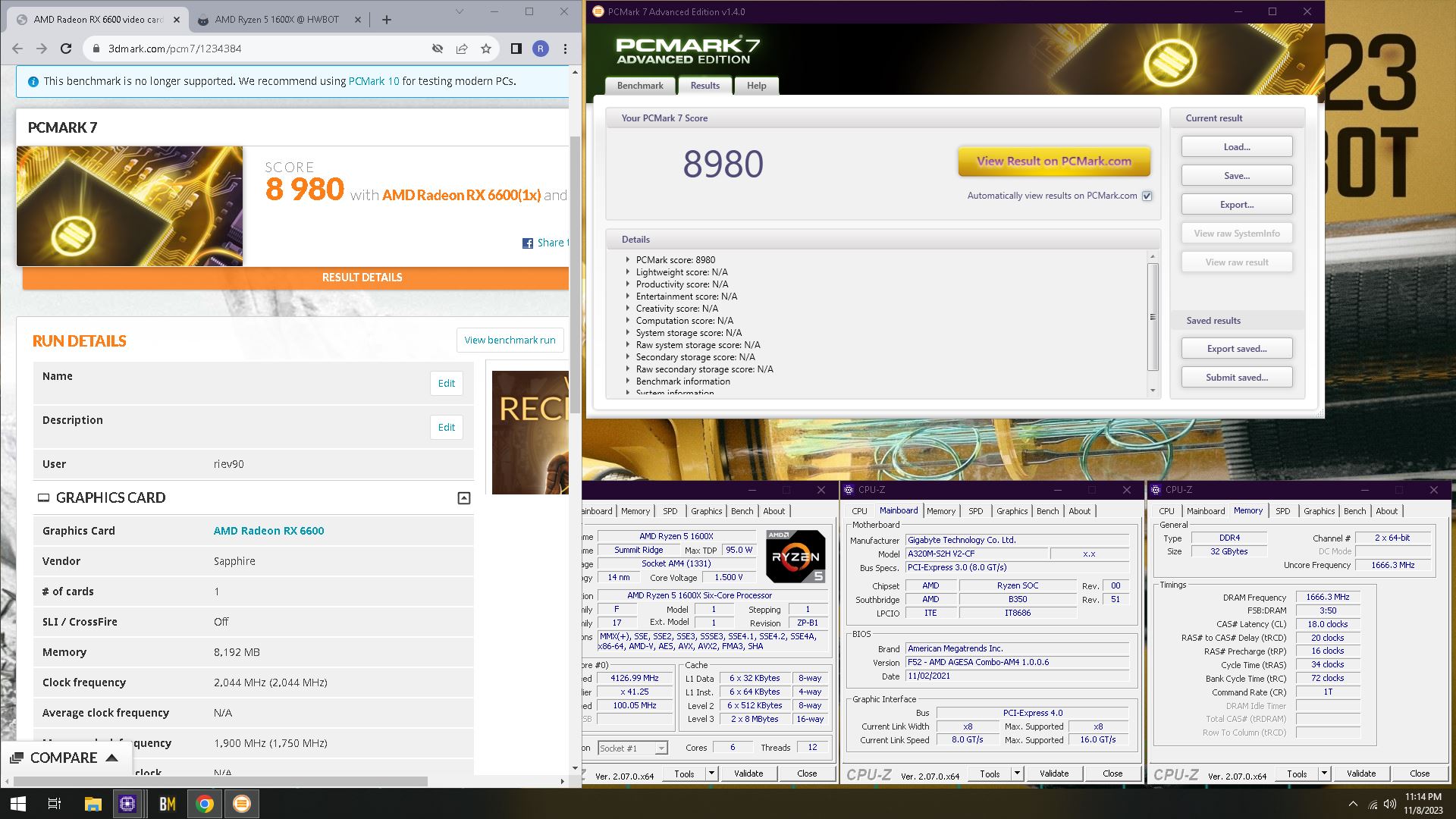Viewport: 1456px width, 819px height.
Task: Expand the Benchmark information row
Action: pyautogui.click(x=628, y=381)
